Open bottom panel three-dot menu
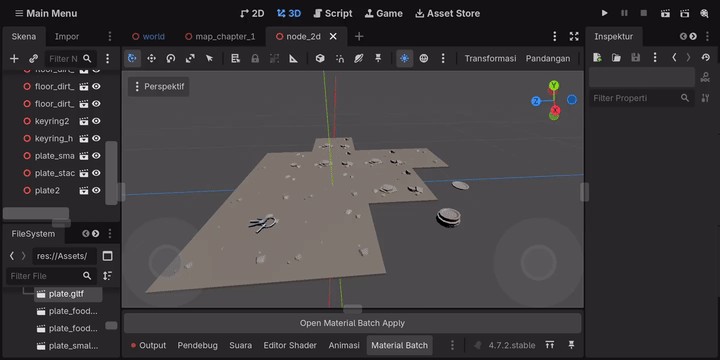The height and width of the screenshot is (360, 720). [x=452, y=345]
